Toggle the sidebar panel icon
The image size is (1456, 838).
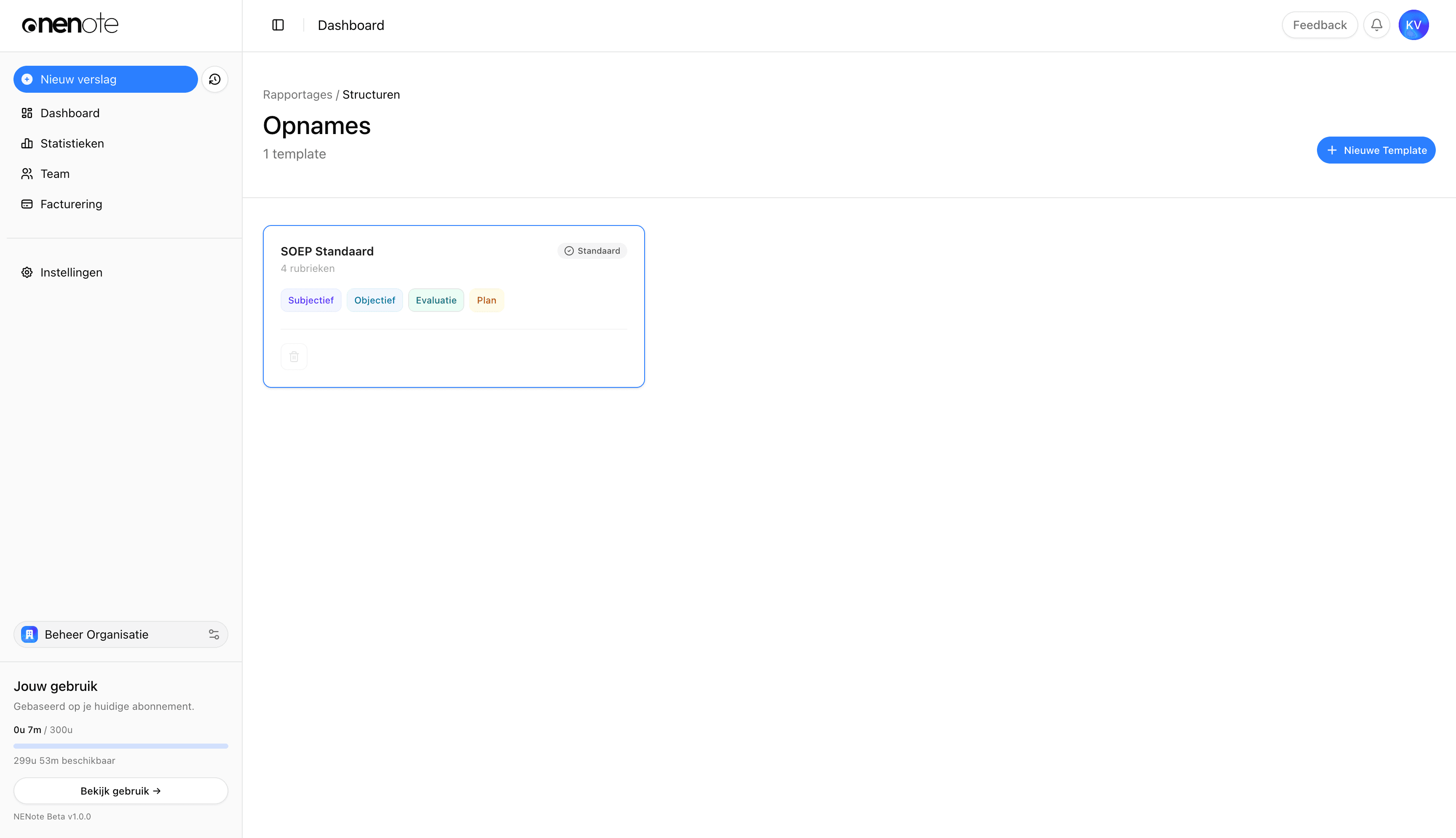[278, 25]
